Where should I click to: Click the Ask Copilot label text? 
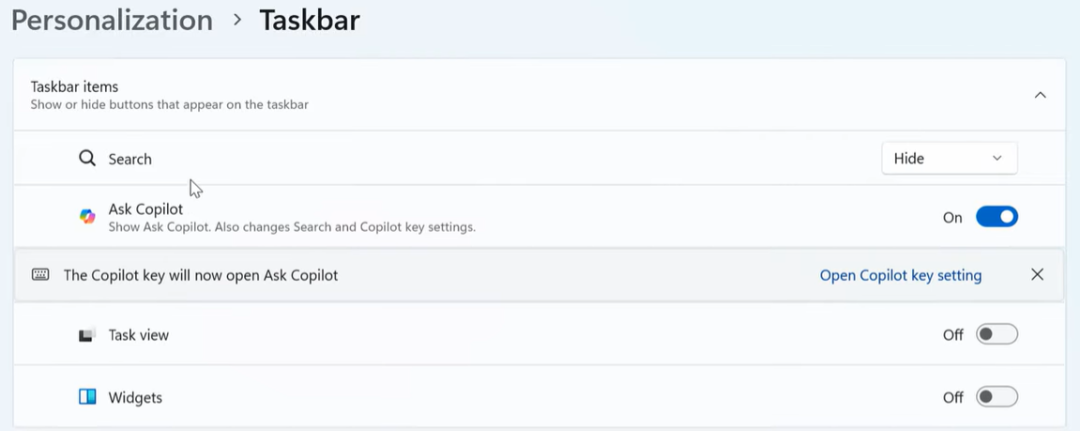pyautogui.click(x=146, y=209)
